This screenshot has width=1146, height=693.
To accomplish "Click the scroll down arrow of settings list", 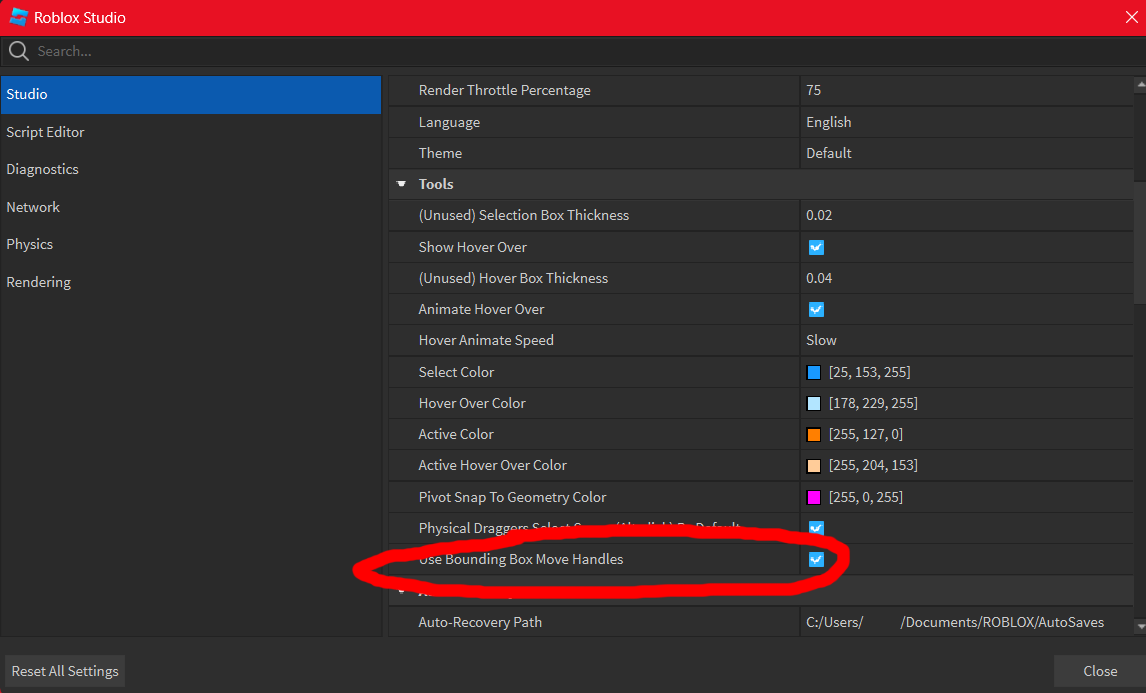I will 1140,626.
